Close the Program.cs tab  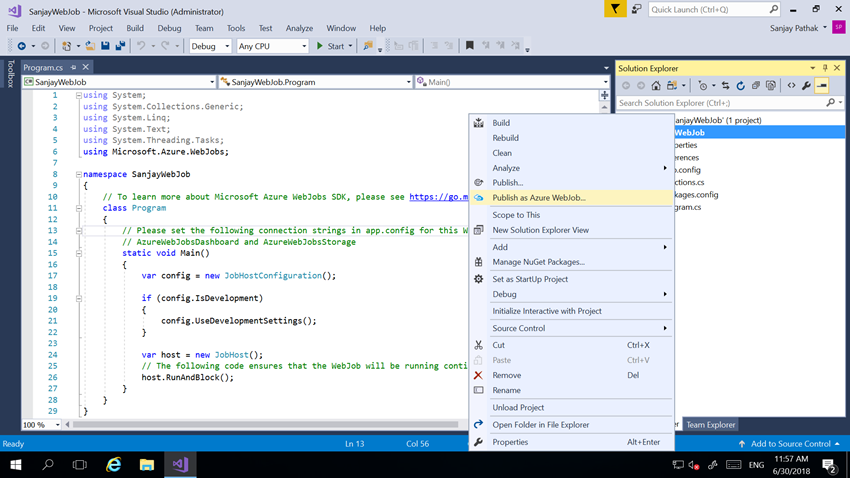tap(86, 67)
